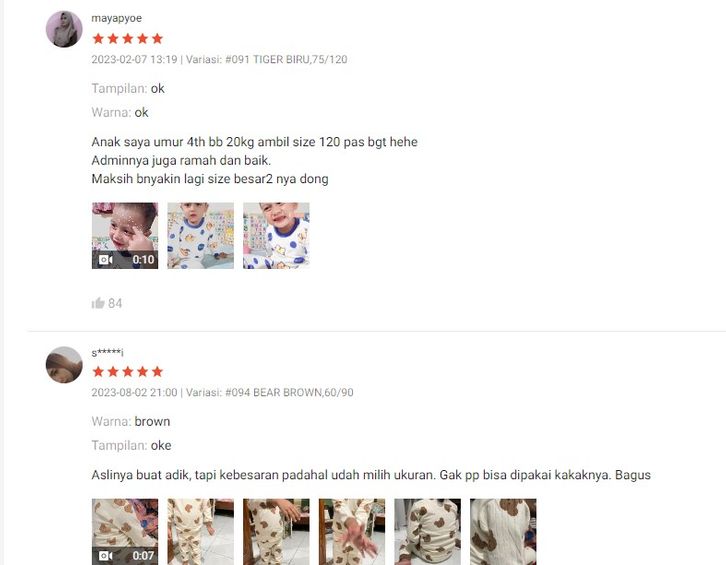Click the five-star rating under mayapyoe

128,38
